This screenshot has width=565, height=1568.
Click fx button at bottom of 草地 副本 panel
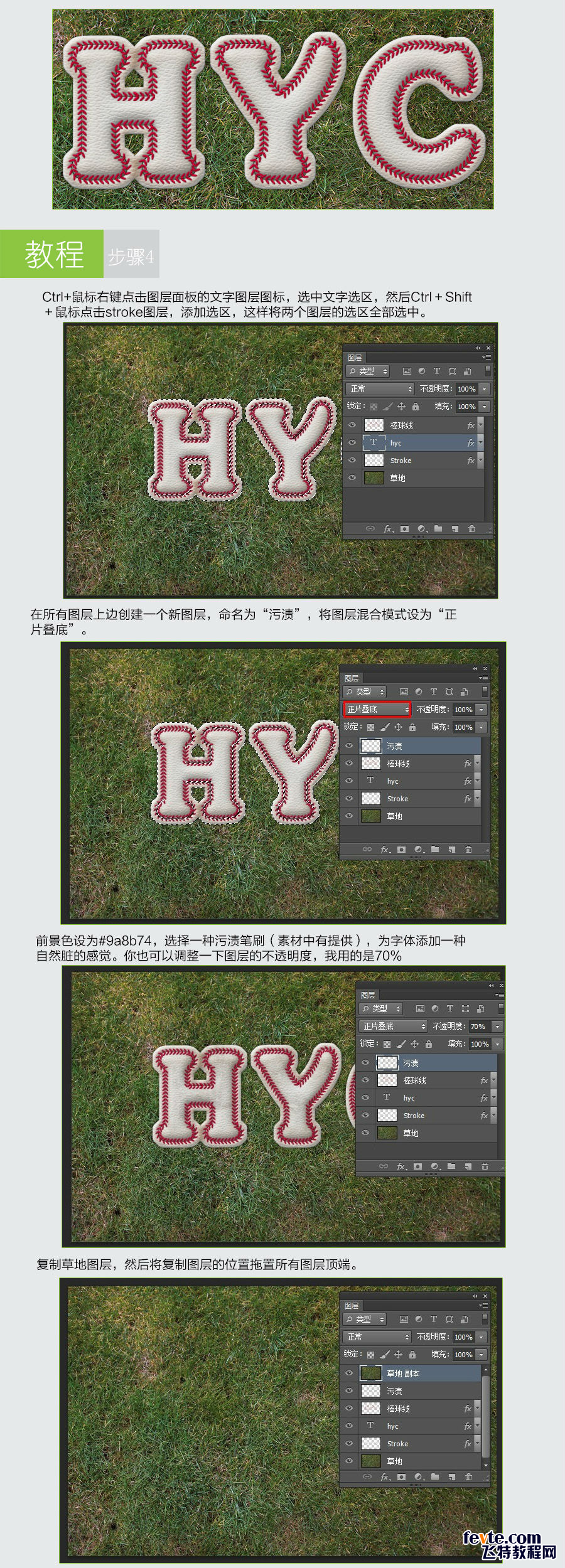(385, 1477)
